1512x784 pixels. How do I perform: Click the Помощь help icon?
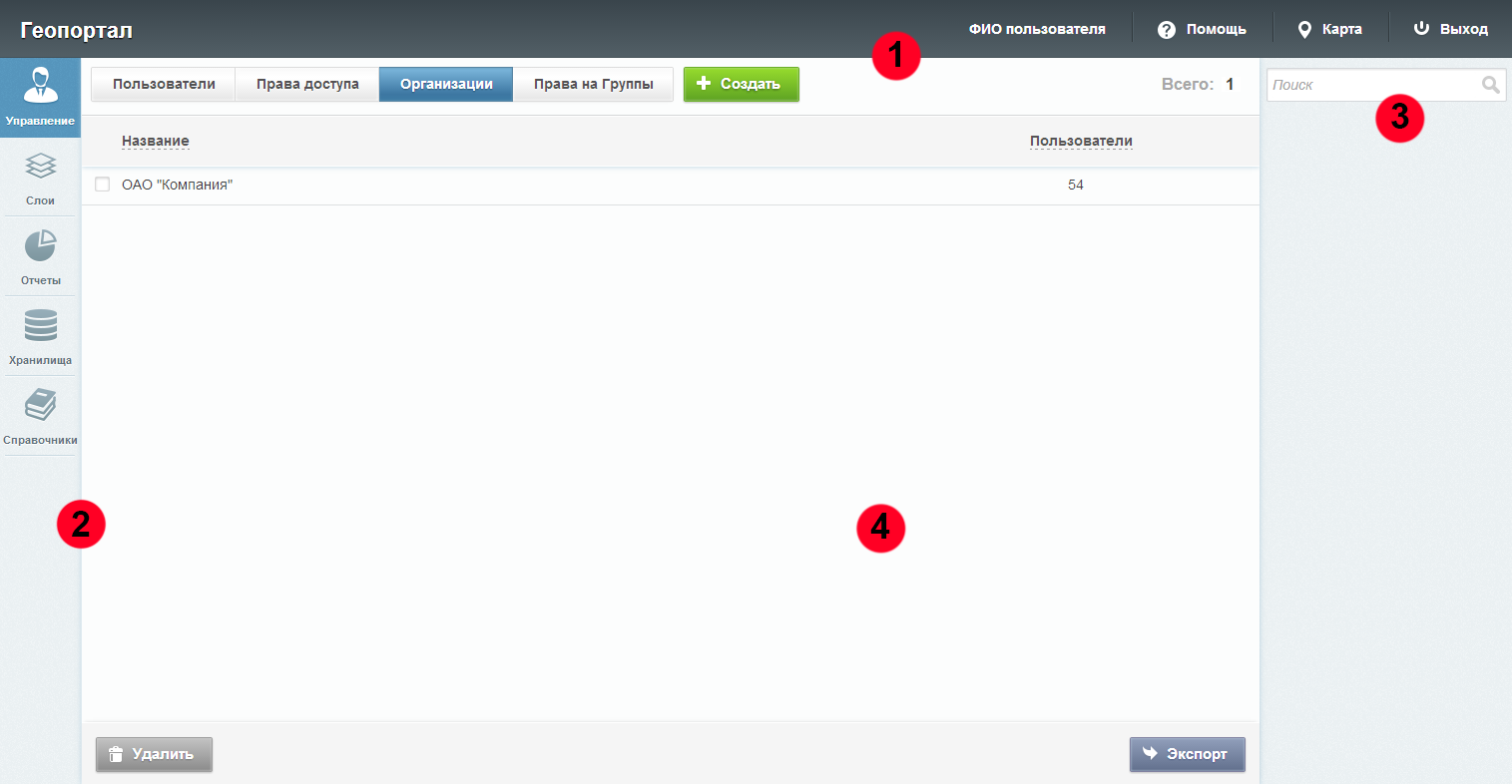pos(1166,30)
